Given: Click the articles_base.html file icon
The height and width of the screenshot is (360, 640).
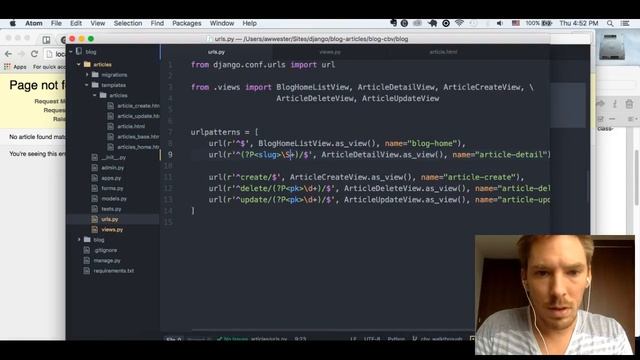Looking at the screenshot, I should click(x=110, y=136).
